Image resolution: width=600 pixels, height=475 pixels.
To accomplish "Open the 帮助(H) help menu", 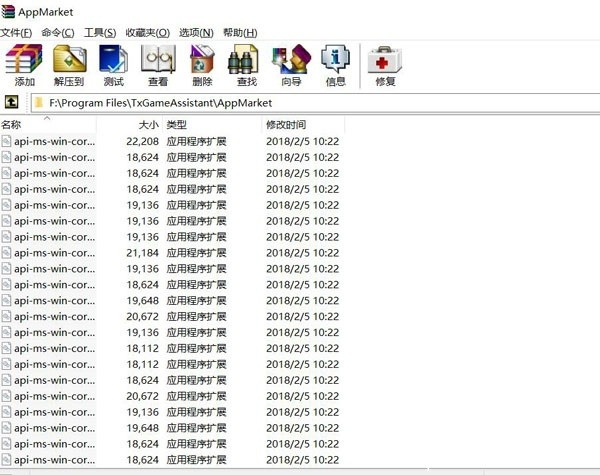I will click(x=240, y=33).
